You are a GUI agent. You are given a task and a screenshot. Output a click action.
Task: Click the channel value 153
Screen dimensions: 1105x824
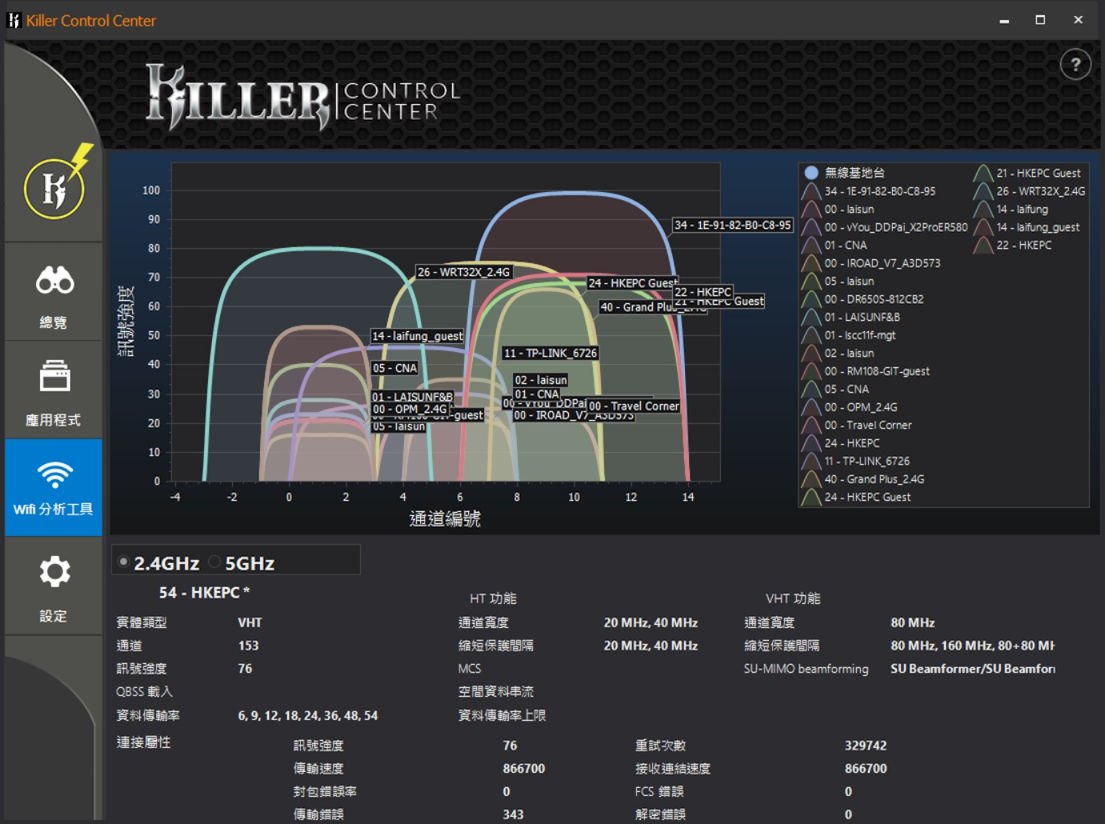tap(248, 646)
